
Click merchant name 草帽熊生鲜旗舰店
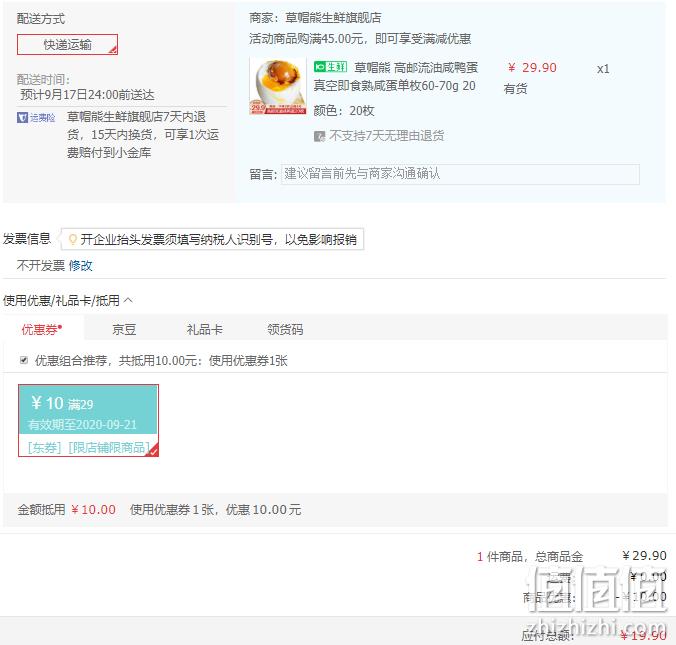(333, 18)
